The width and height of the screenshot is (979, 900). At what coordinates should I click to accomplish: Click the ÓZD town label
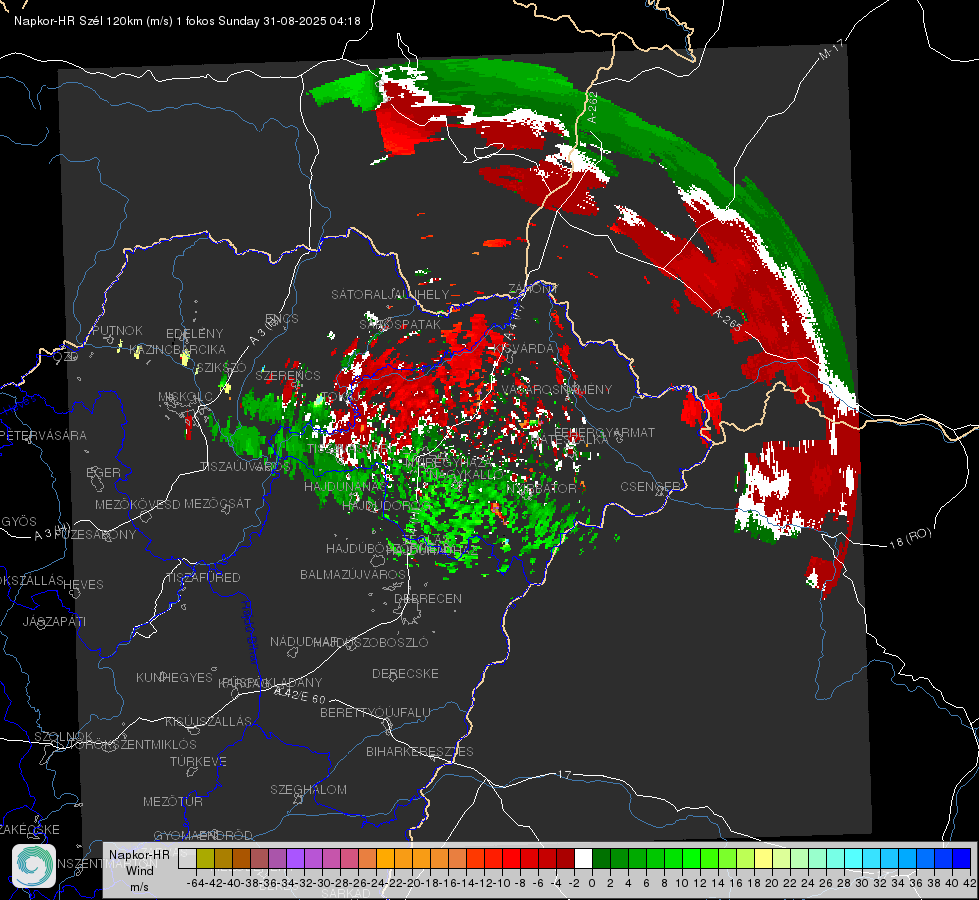(66, 357)
